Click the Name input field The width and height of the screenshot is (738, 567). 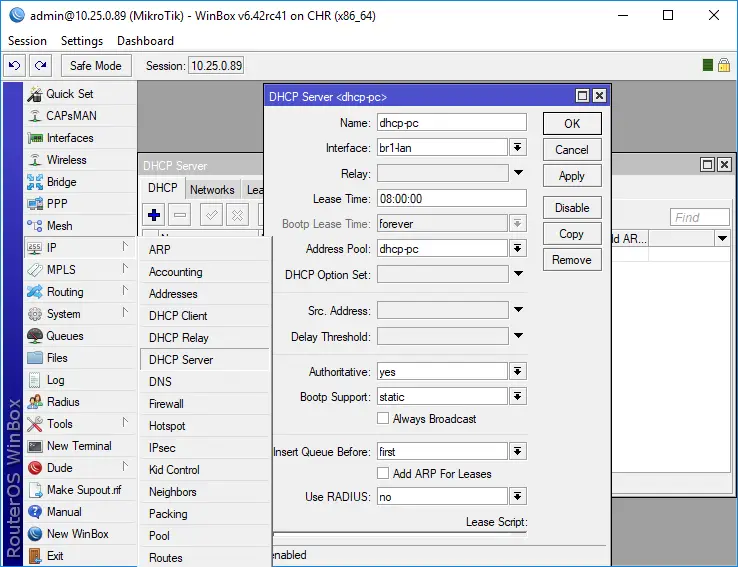tap(451, 122)
